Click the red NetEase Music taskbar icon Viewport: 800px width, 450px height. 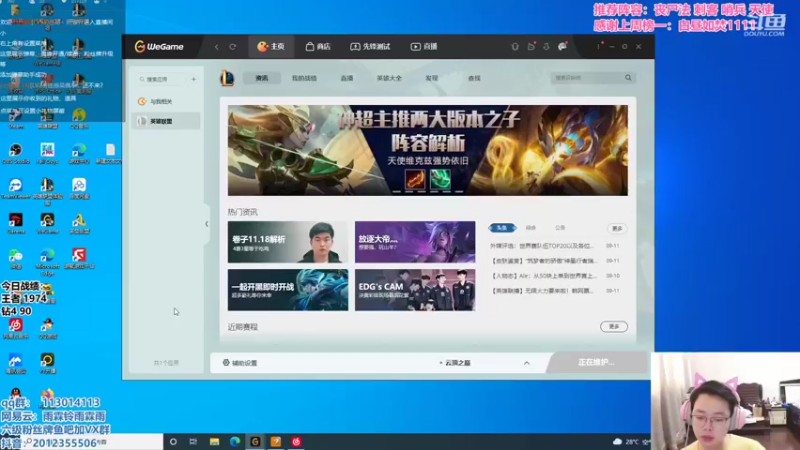coord(296,442)
